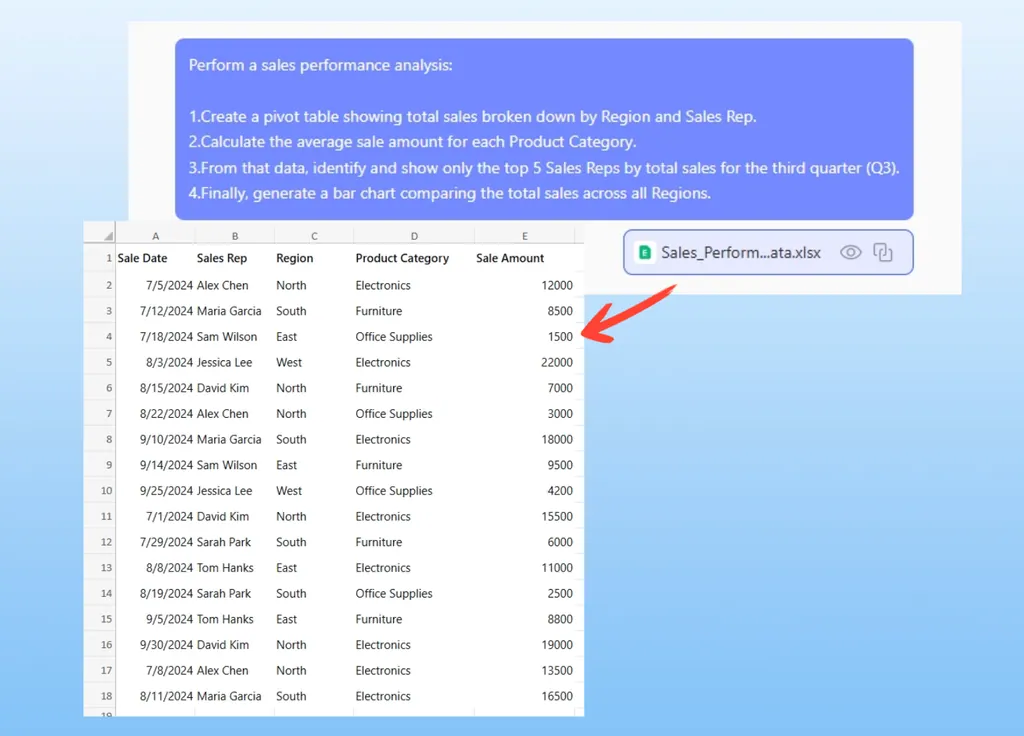Open the Sales_Perform...ata.xlsx file name
This screenshot has height=736, width=1024.
coord(740,253)
